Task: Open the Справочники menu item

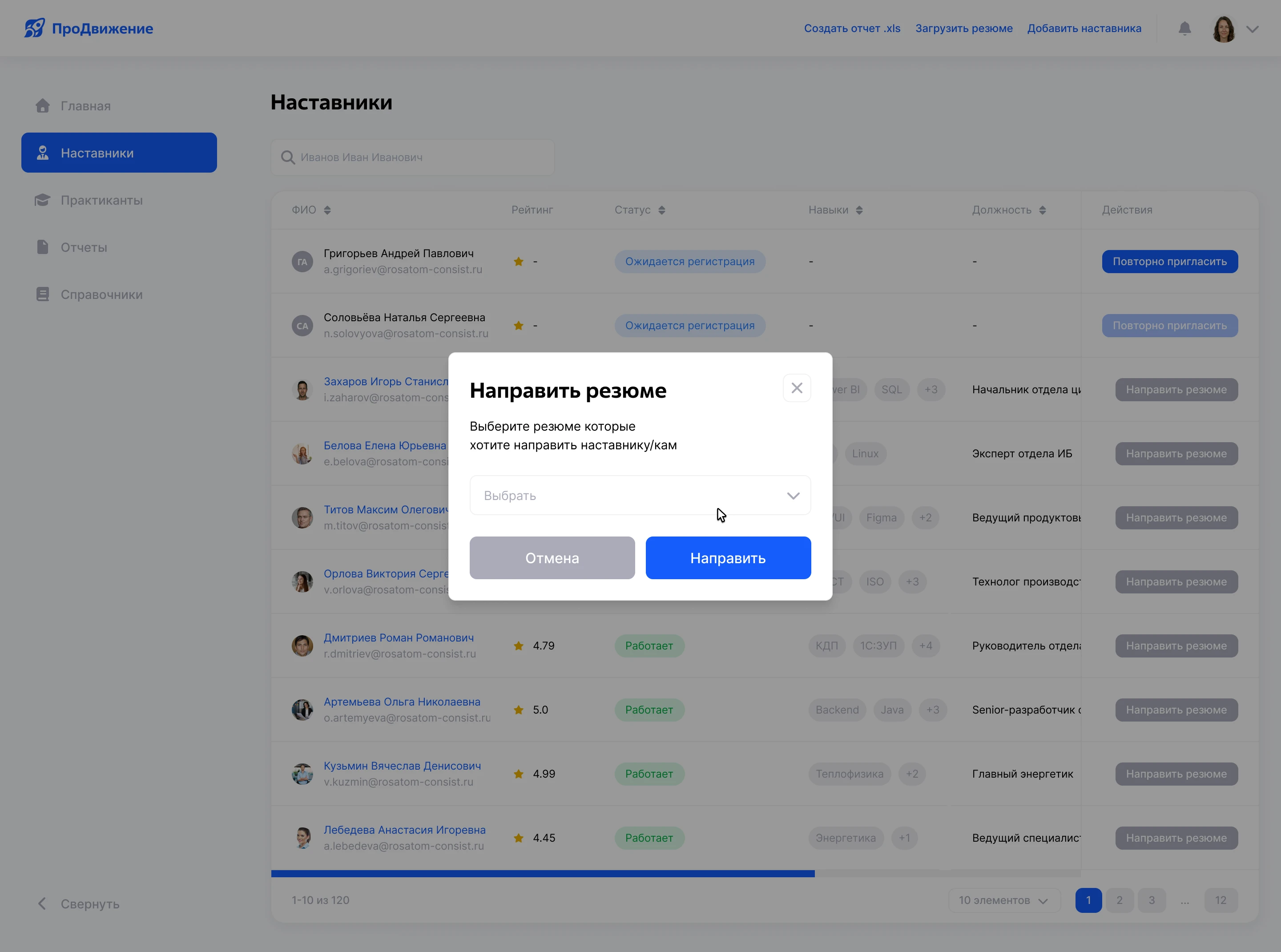Action: coord(119,294)
